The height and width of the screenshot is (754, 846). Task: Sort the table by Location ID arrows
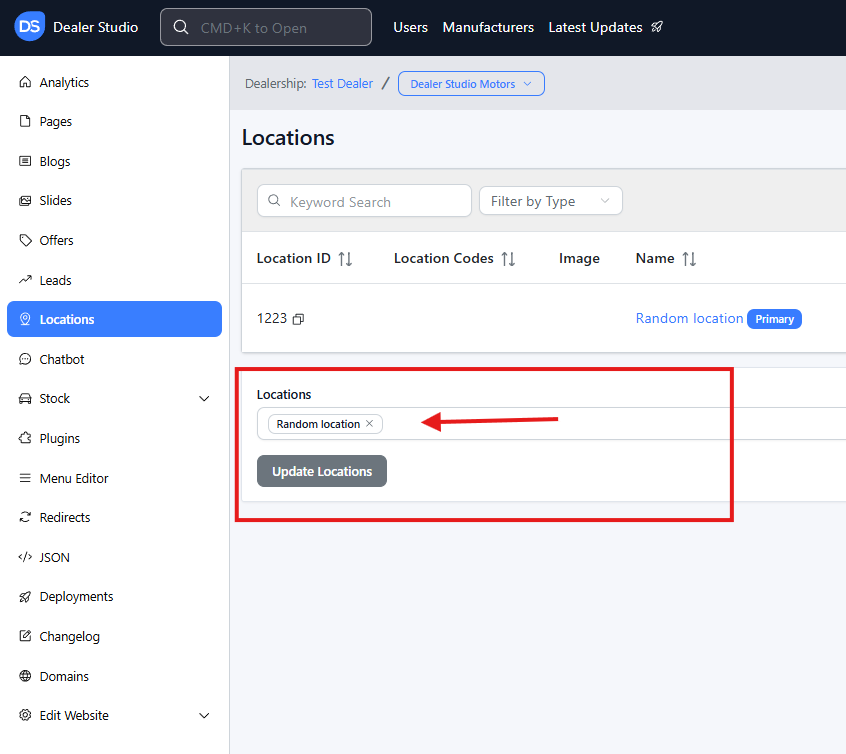coord(345,259)
